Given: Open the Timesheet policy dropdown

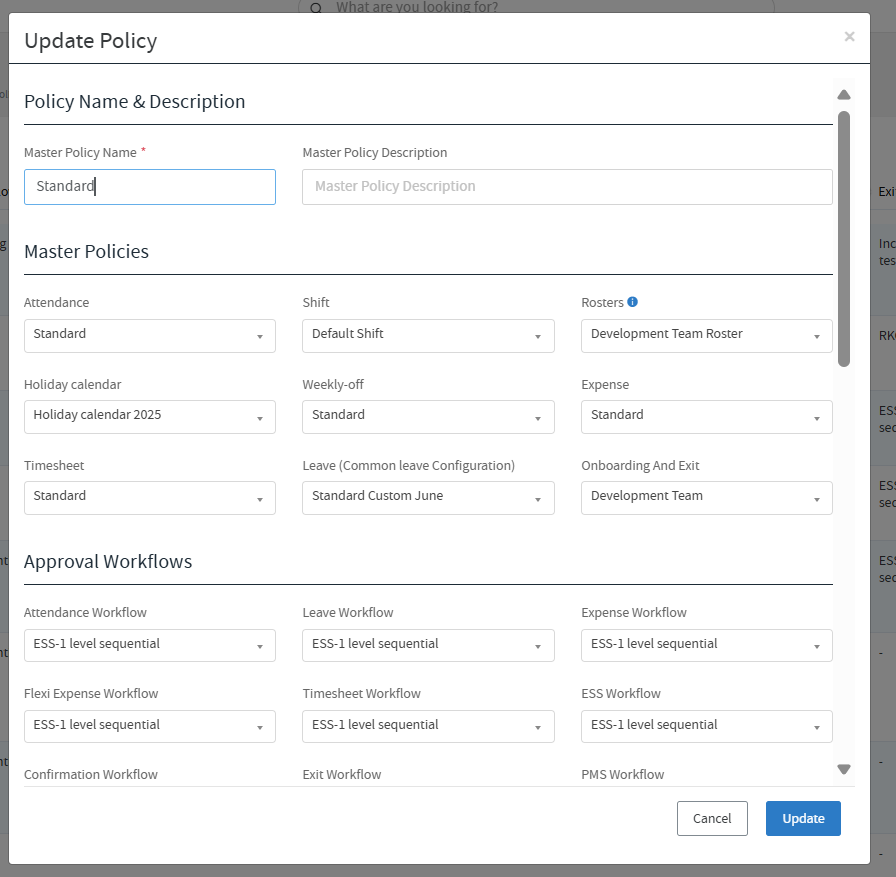Looking at the screenshot, I should tap(150, 497).
